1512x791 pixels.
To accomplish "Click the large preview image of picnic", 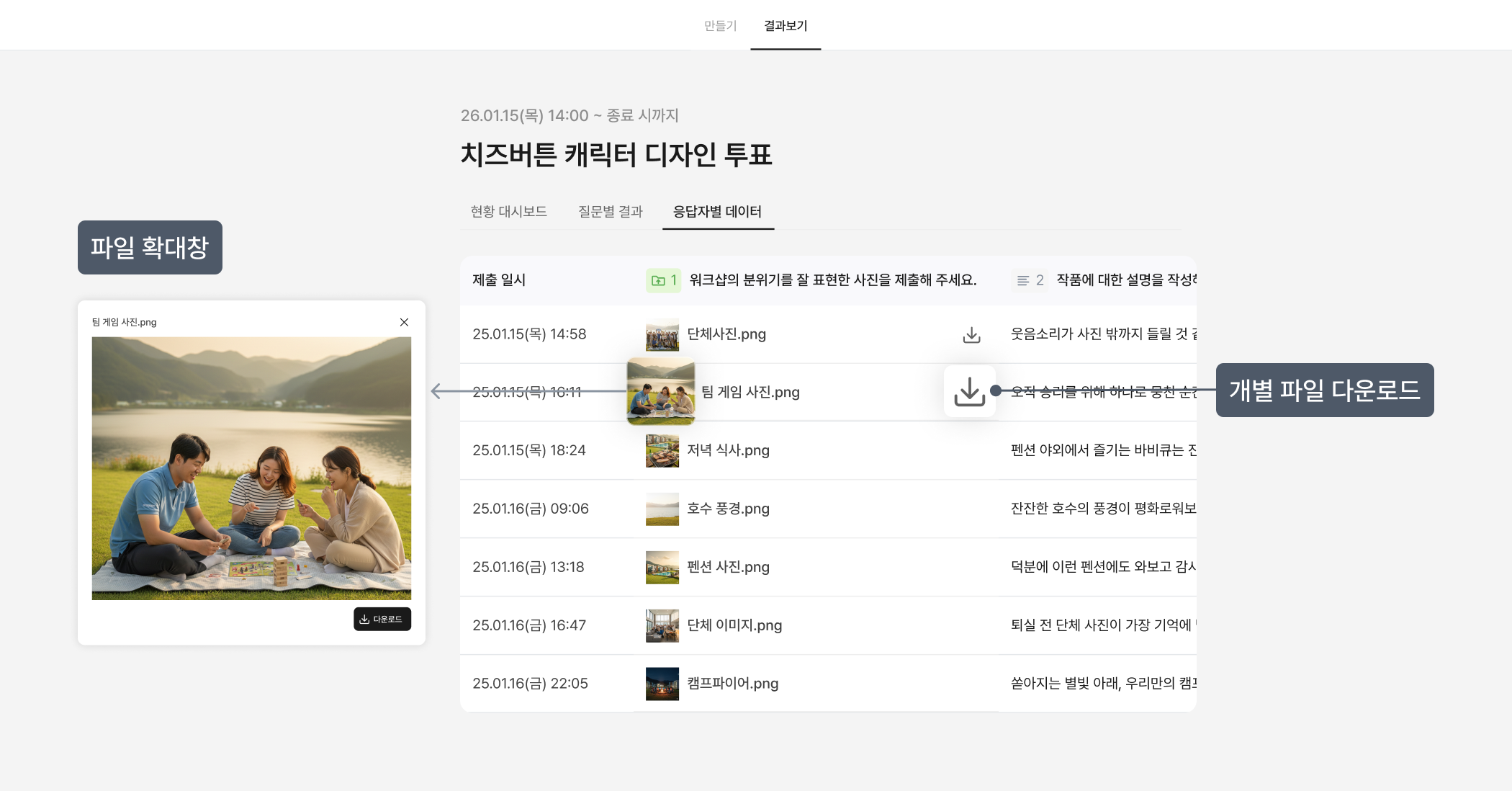I will tap(251, 468).
